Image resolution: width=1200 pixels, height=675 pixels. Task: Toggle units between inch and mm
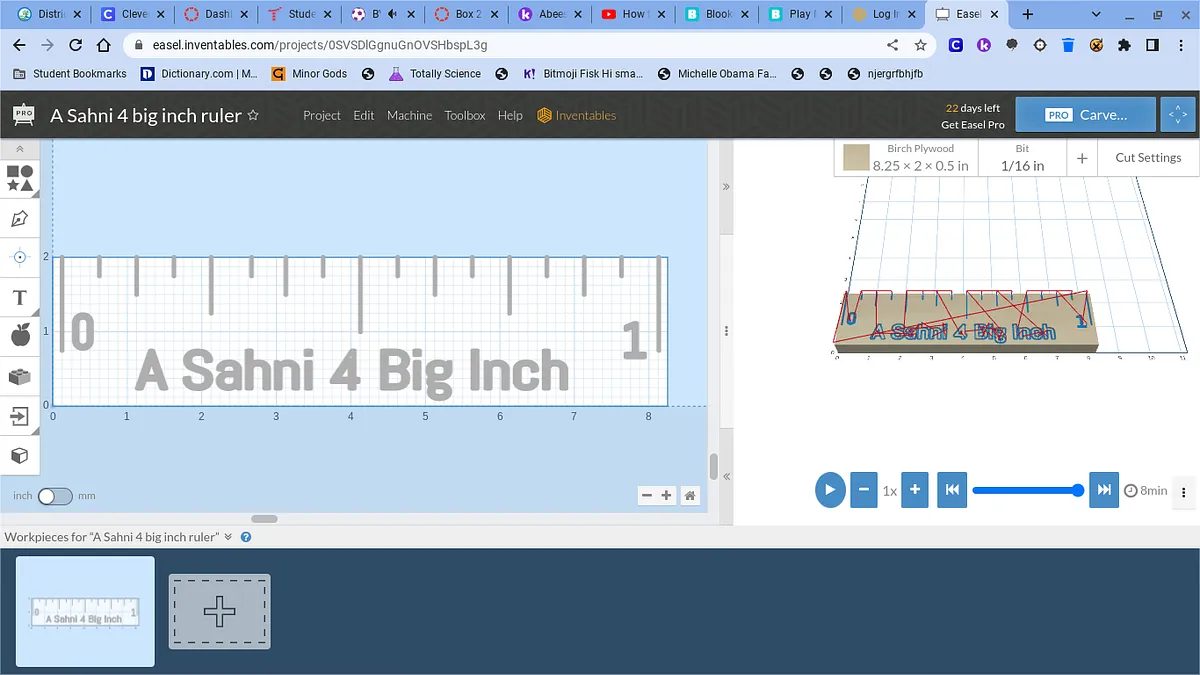click(x=55, y=496)
